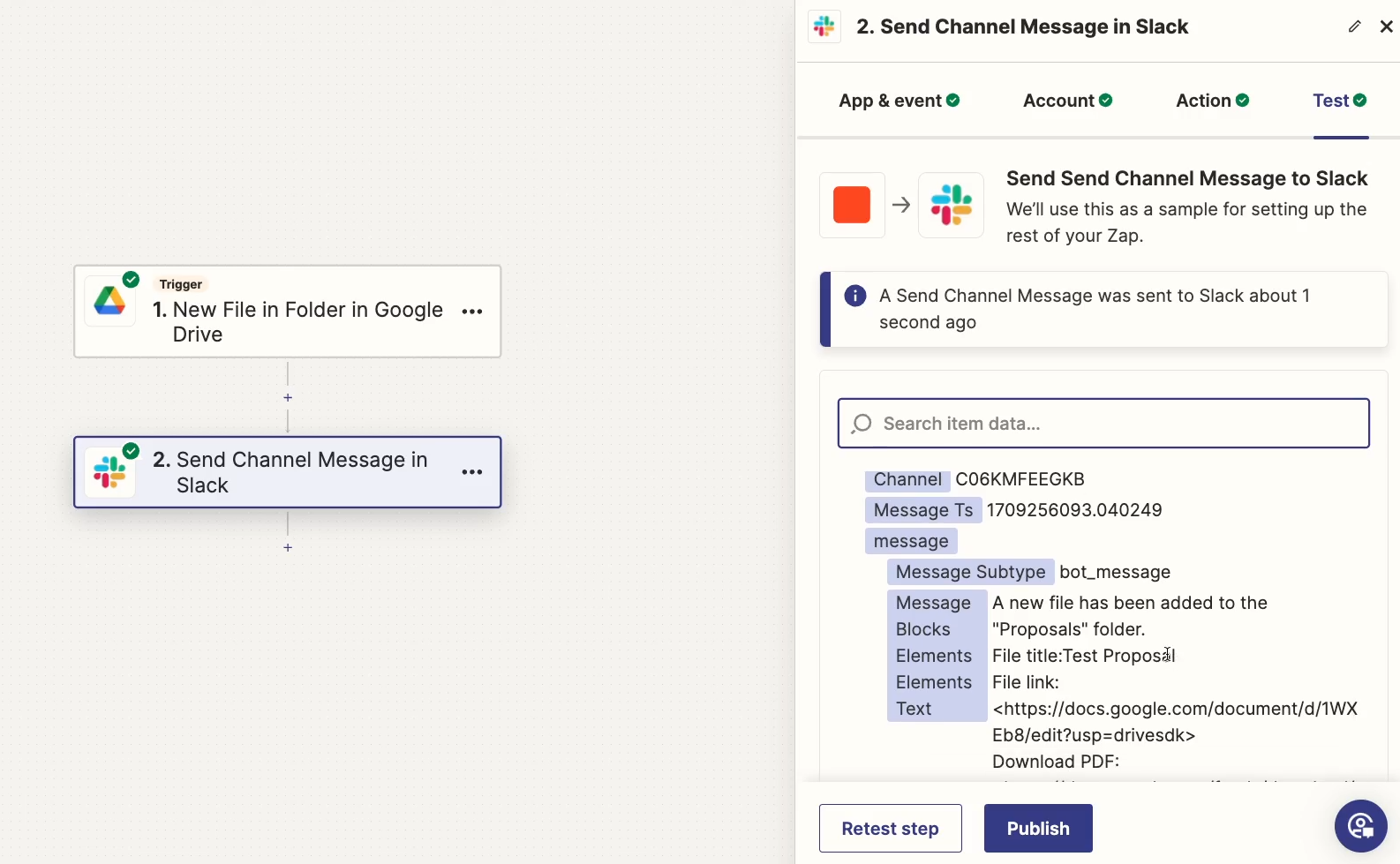Click the 'File title:Test Proposal' text

[x=1084, y=656]
